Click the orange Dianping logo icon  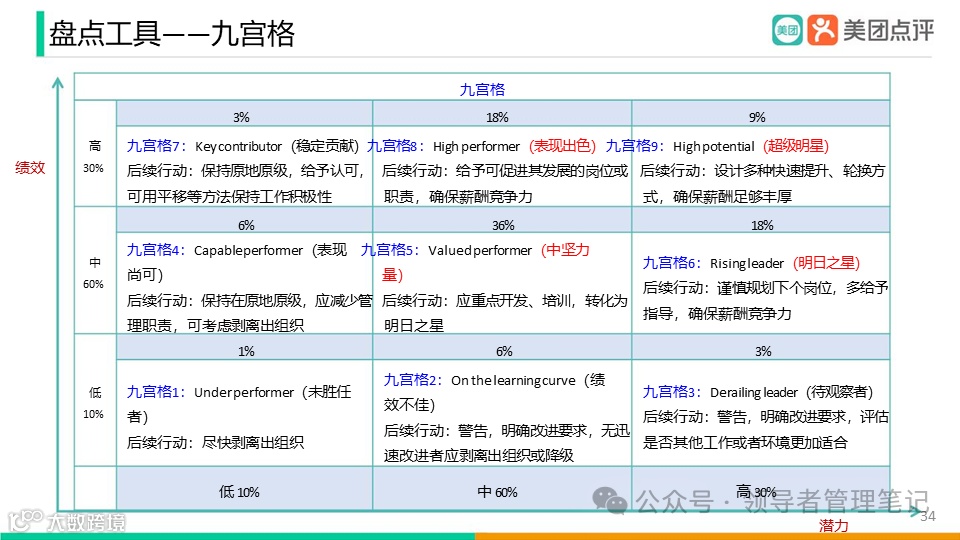[x=822, y=30]
